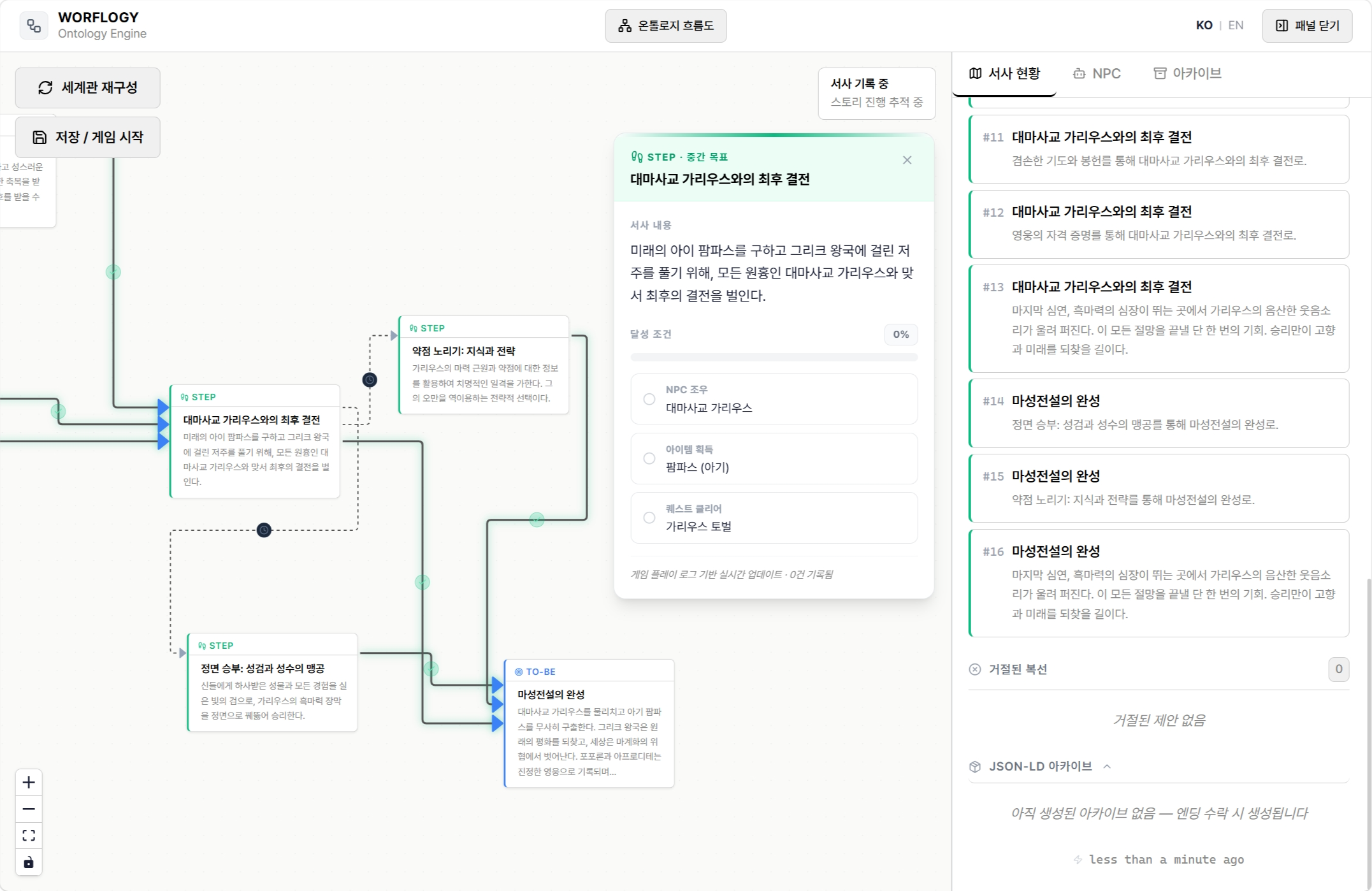The height and width of the screenshot is (891, 1372).
Task: Open the 아카이브 tab
Action: tap(1188, 73)
